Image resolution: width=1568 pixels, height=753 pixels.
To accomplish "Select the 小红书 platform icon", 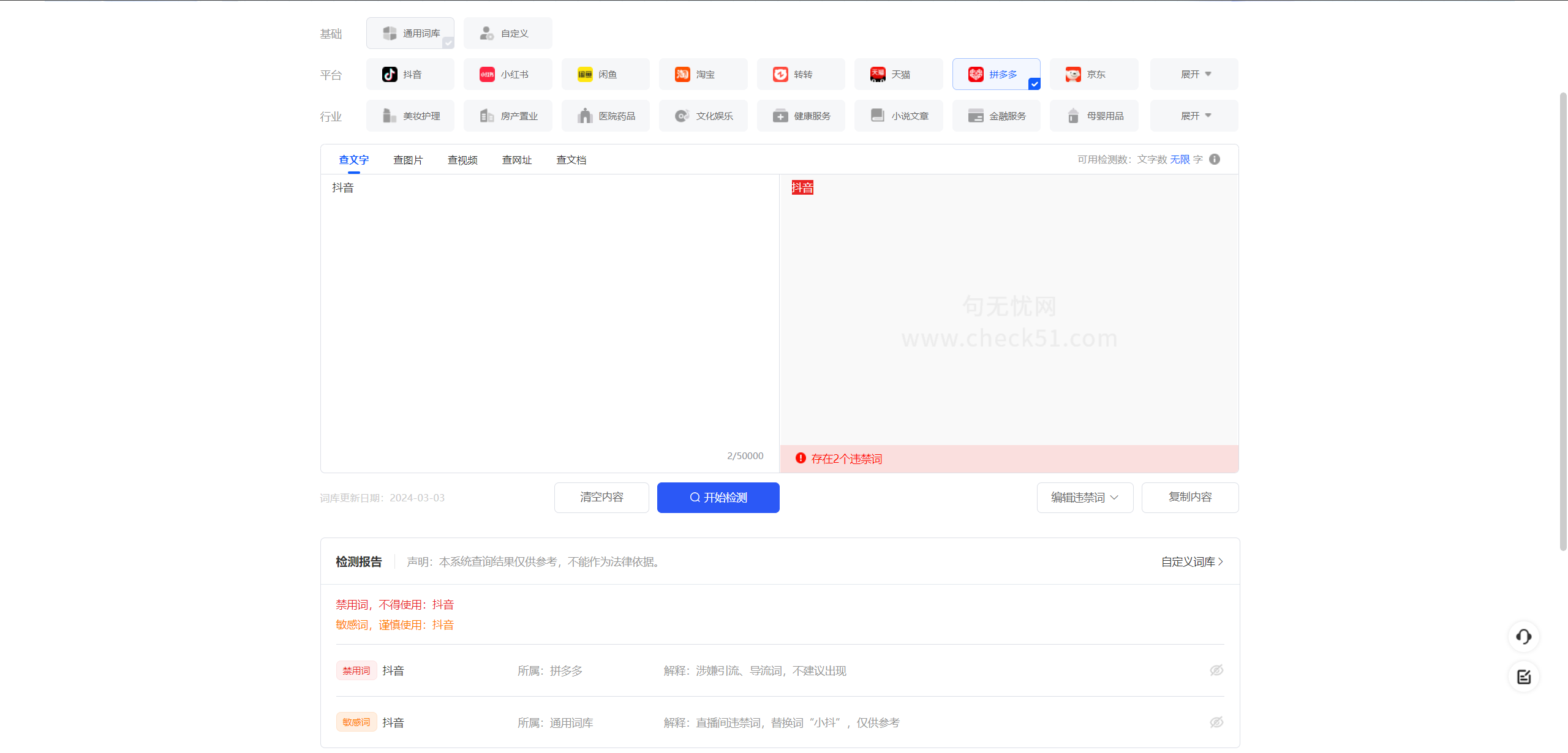I will pyautogui.click(x=487, y=74).
